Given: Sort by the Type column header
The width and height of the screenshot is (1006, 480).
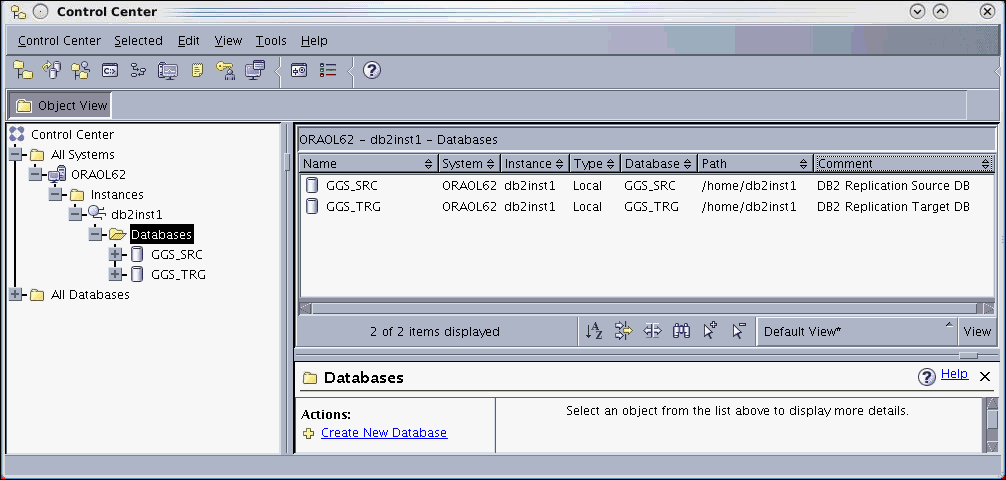Looking at the screenshot, I should (595, 164).
